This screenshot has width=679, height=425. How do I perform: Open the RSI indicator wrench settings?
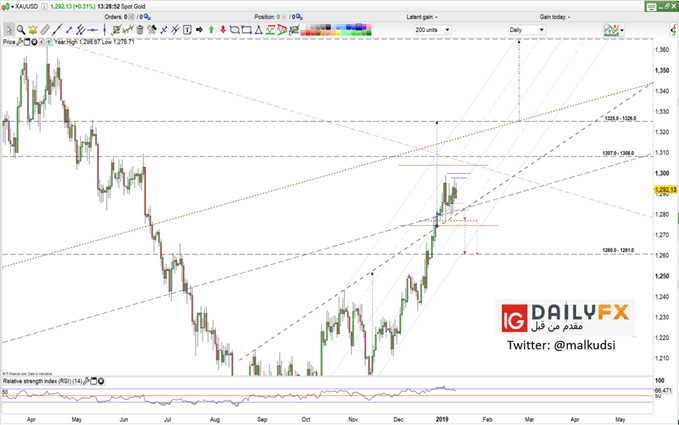pyautogui.click(x=87, y=381)
